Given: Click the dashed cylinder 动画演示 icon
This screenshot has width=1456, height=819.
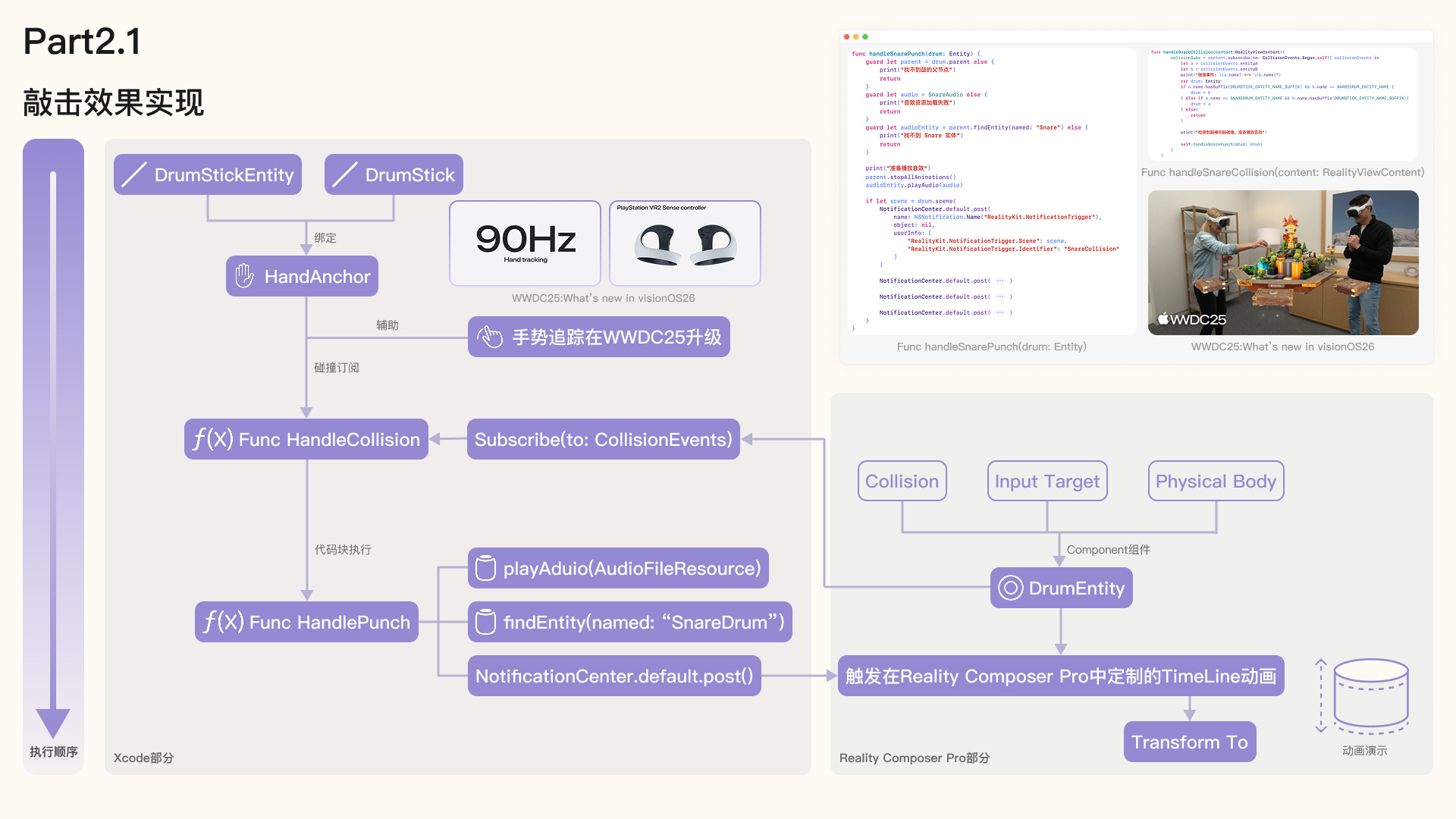Looking at the screenshot, I should pos(1370,696).
